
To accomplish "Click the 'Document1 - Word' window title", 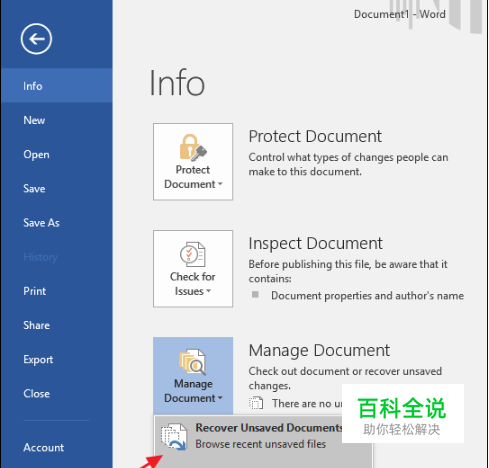I will [x=400, y=14].
